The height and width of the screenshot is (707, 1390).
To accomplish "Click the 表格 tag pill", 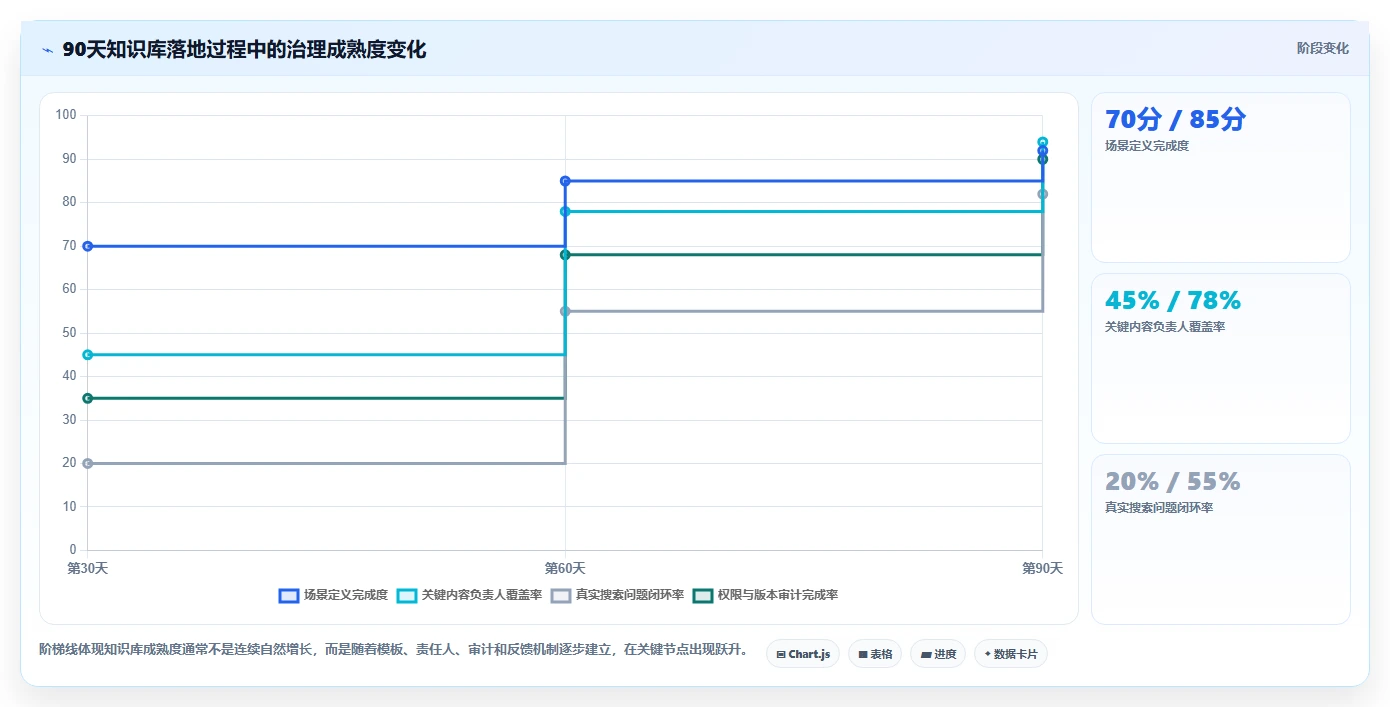I will (x=875, y=654).
